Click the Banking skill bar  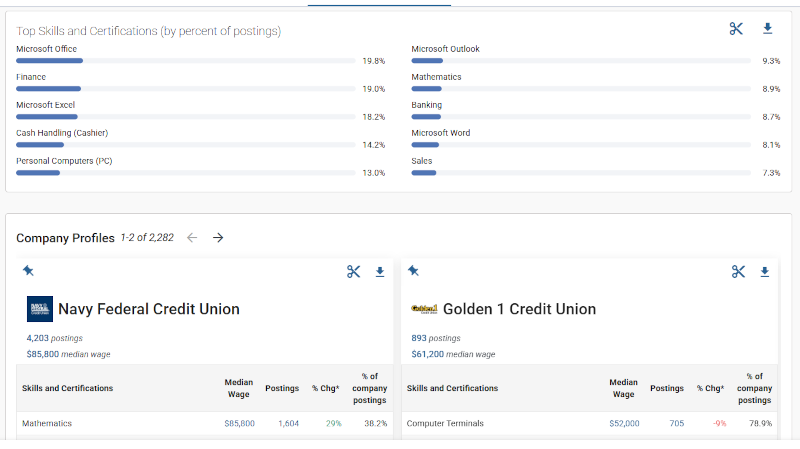(581, 117)
